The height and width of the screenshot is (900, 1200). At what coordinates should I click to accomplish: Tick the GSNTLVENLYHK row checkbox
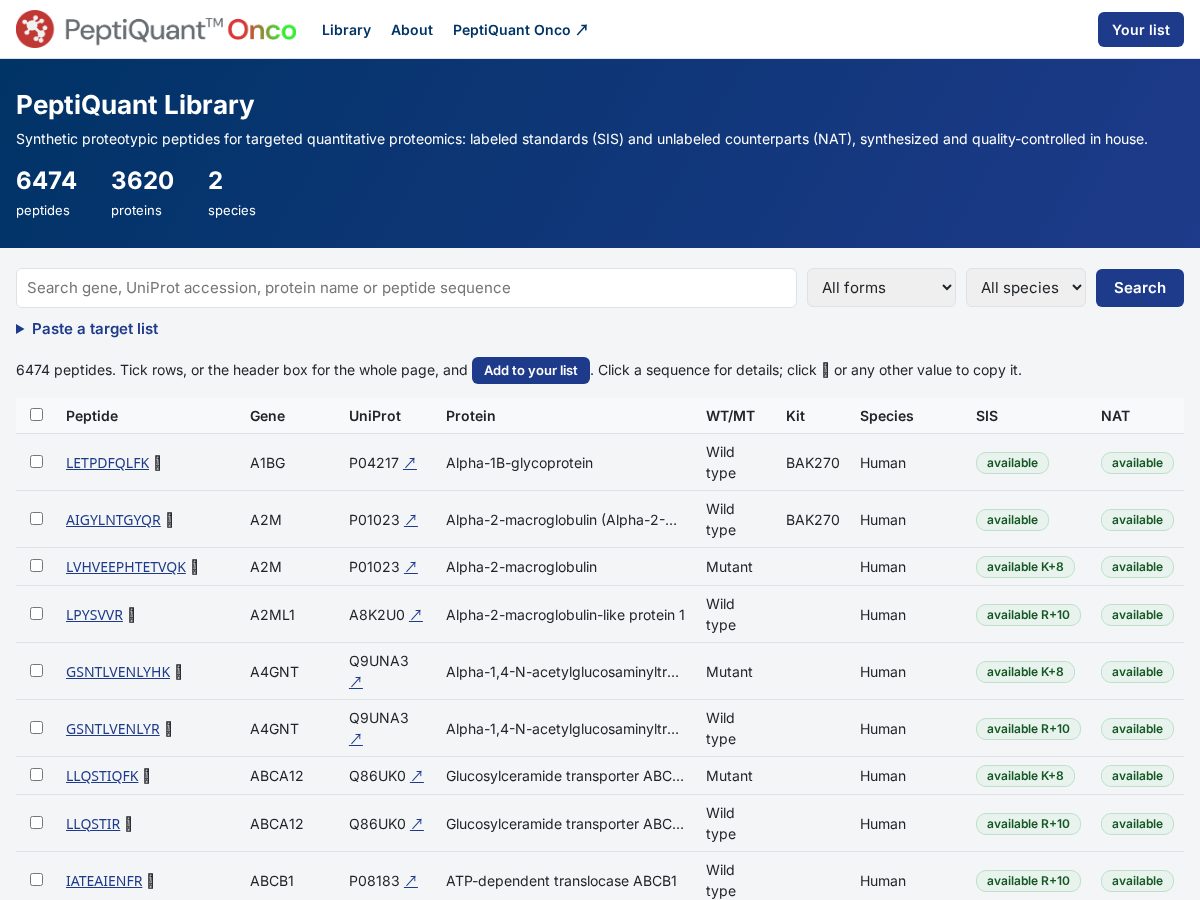37,671
